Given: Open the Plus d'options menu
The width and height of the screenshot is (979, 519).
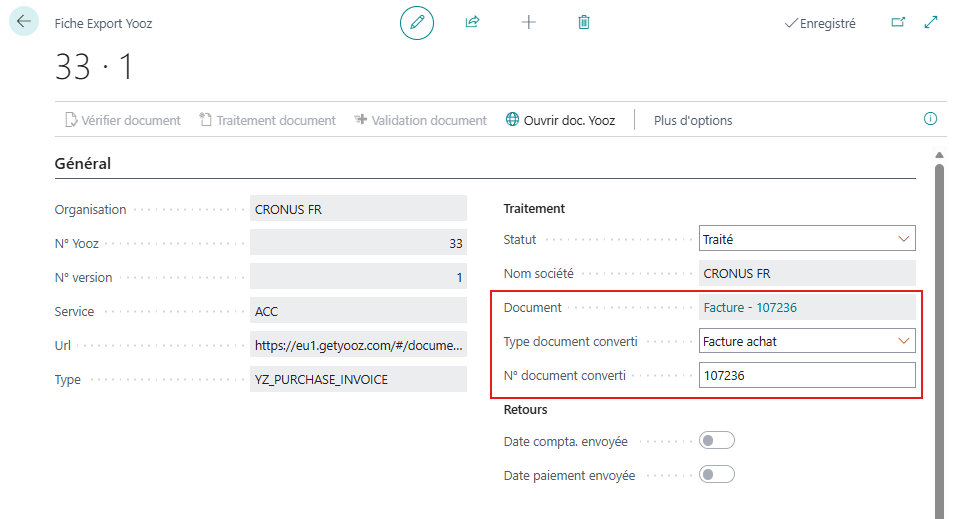Looking at the screenshot, I should 693,120.
